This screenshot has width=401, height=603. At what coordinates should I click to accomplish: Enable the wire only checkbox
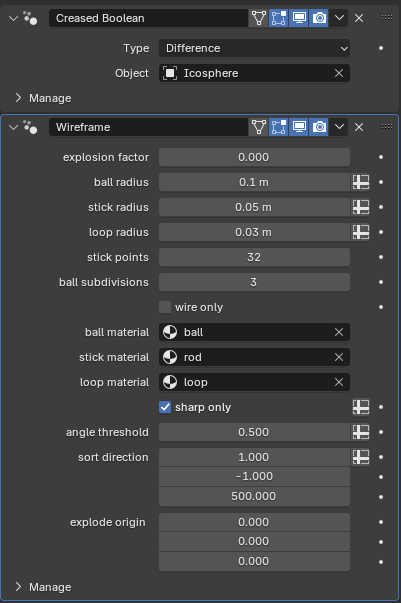click(165, 307)
